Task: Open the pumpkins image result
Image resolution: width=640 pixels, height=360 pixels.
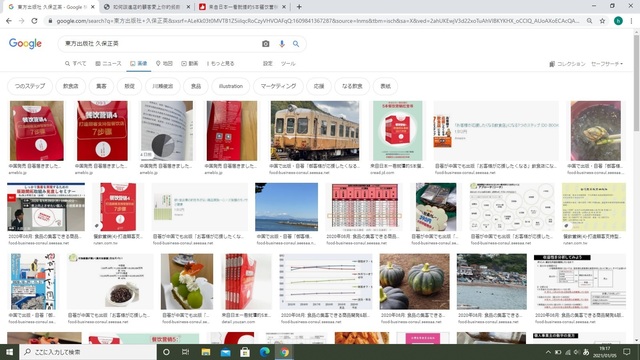Action: [x=414, y=282]
